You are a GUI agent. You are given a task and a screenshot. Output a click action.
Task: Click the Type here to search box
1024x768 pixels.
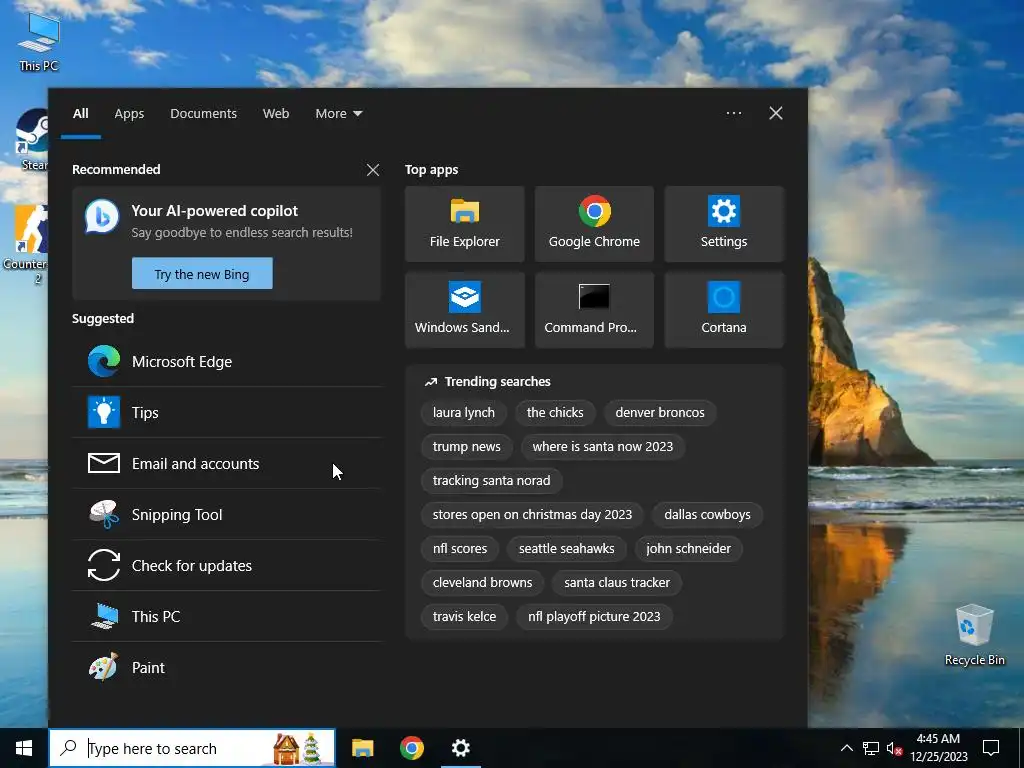coord(192,748)
